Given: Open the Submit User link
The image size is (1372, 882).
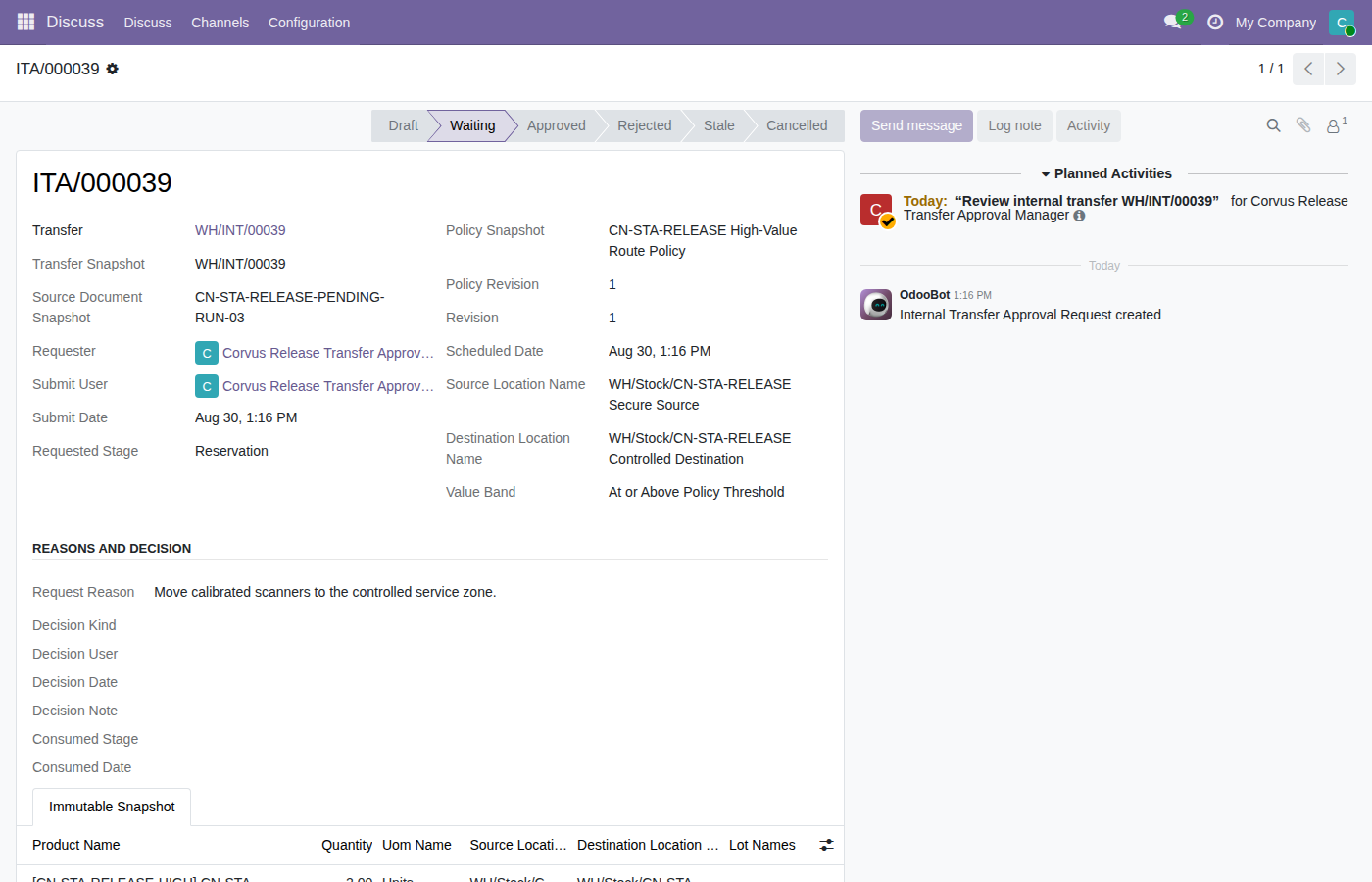Looking at the screenshot, I should click(x=328, y=386).
